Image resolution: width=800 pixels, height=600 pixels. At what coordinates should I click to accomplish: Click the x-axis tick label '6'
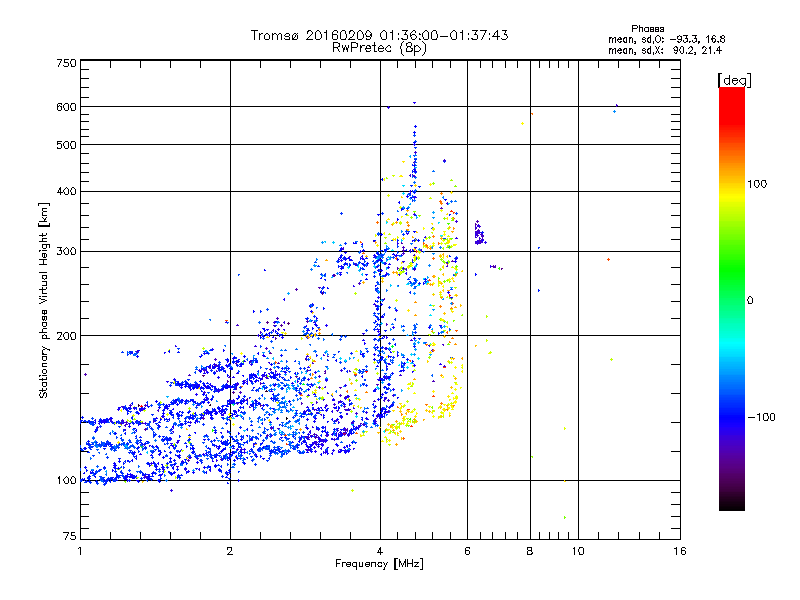467,551
